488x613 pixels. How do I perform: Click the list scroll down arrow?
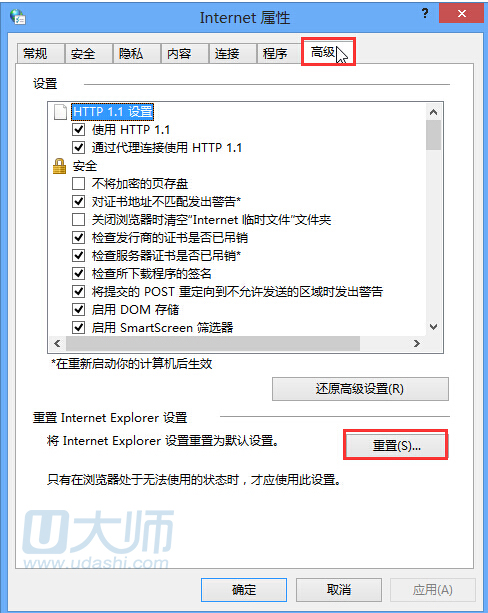433,327
